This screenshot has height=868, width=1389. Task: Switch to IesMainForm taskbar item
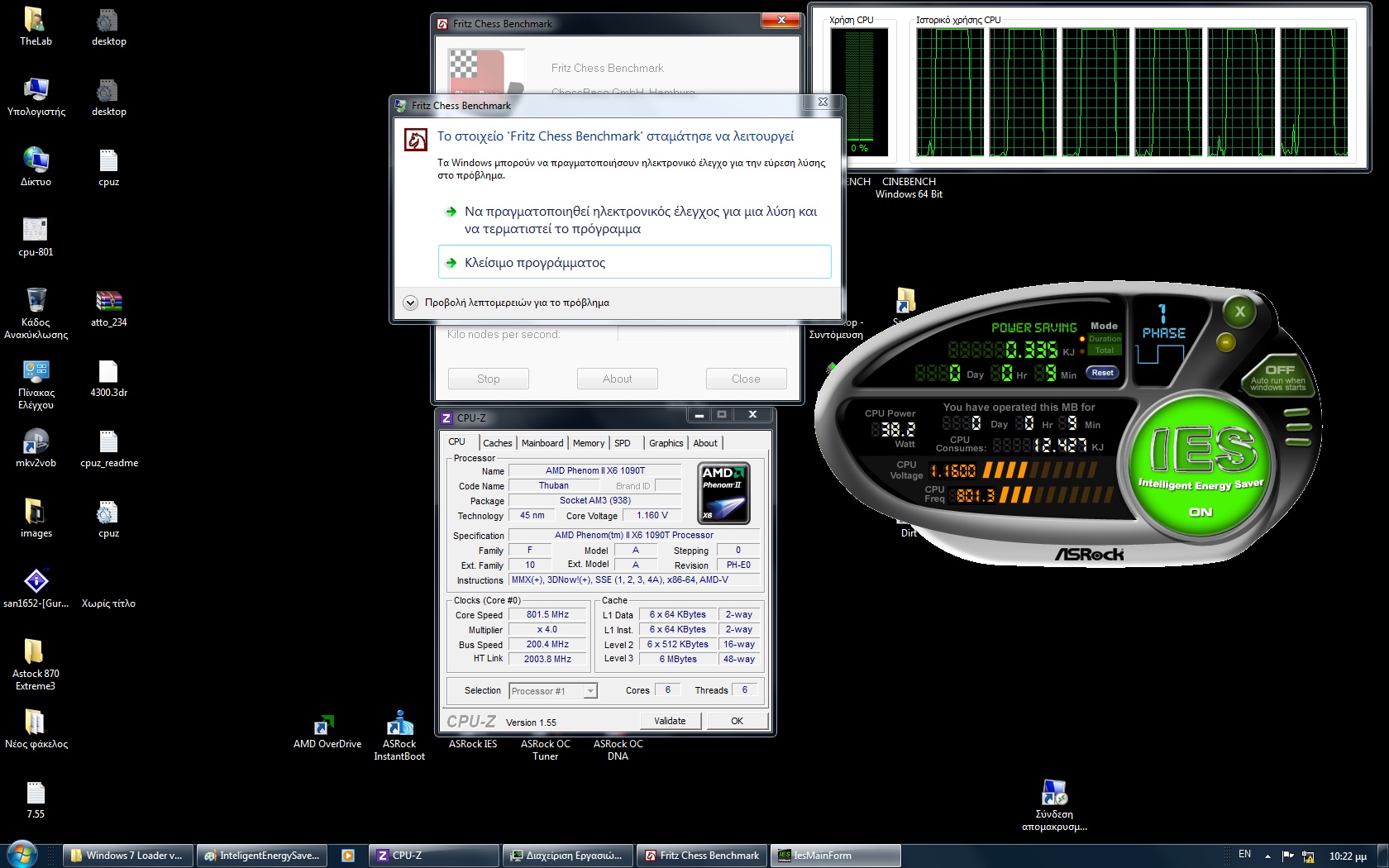836,856
